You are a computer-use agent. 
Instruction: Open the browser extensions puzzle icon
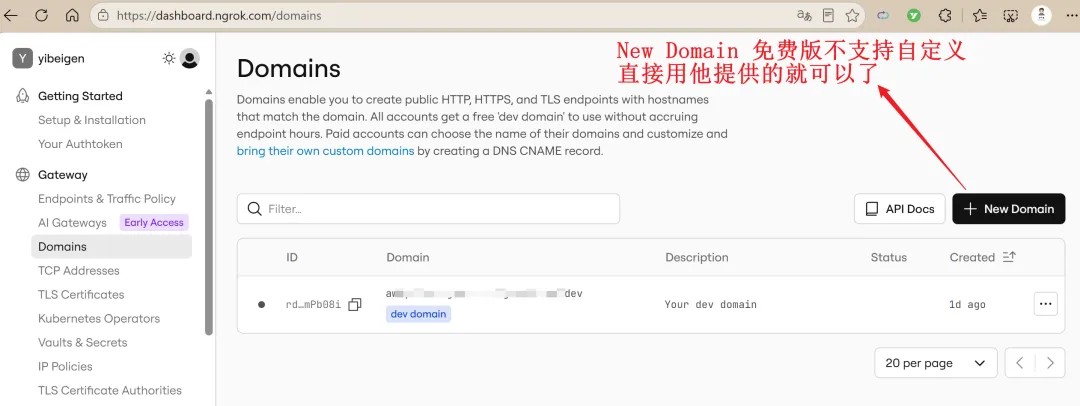(x=946, y=15)
